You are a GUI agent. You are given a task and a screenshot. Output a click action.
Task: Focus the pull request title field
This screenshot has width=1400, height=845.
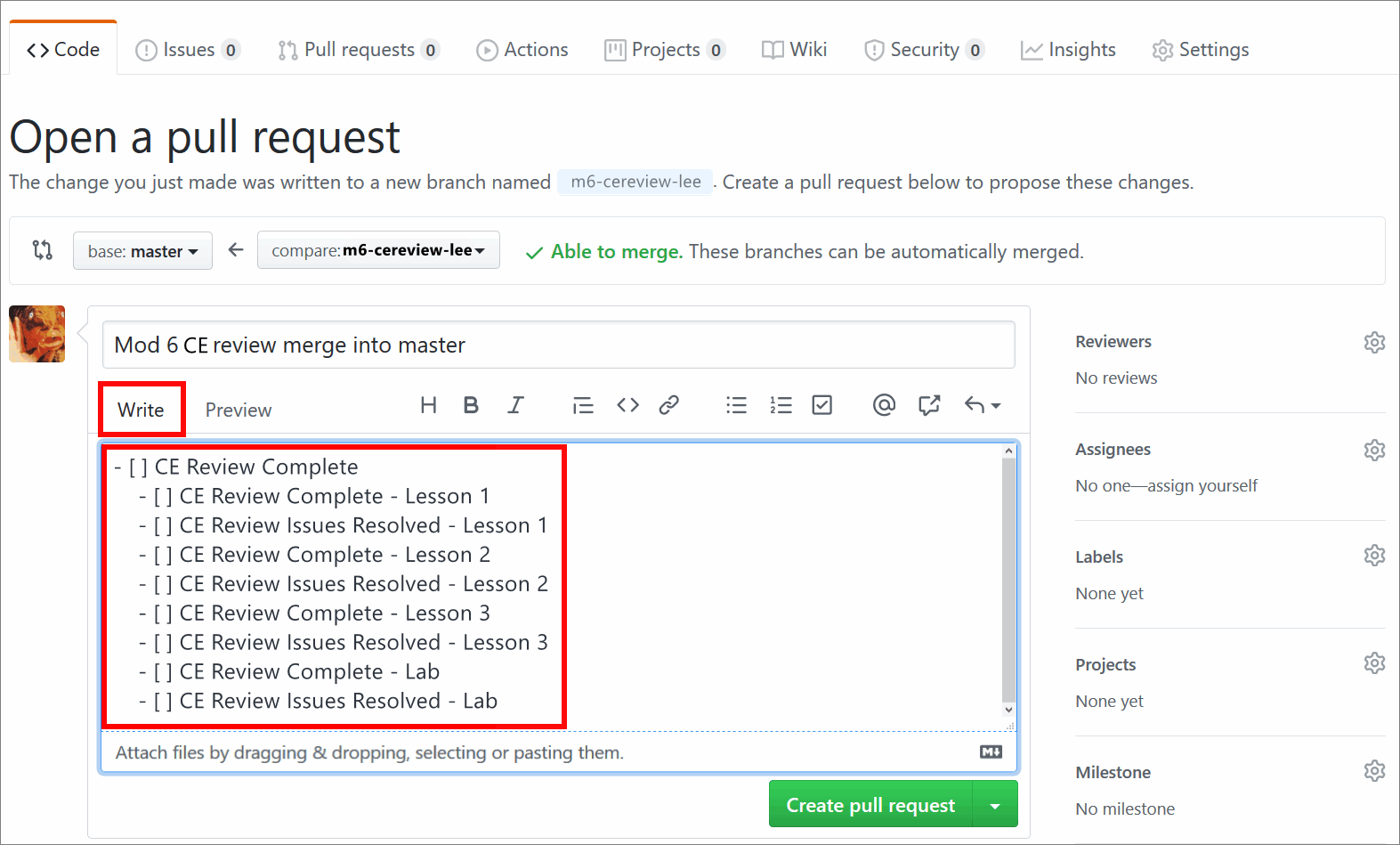[559, 345]
